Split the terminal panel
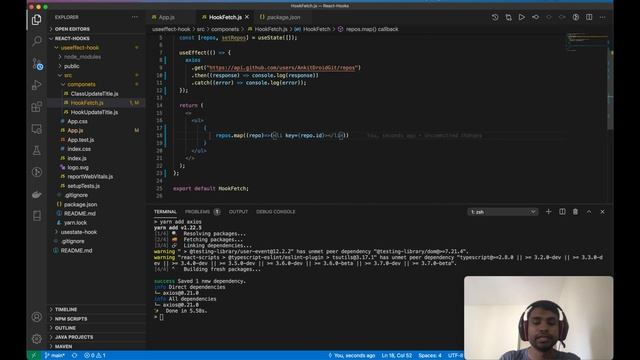 point(562,211)
